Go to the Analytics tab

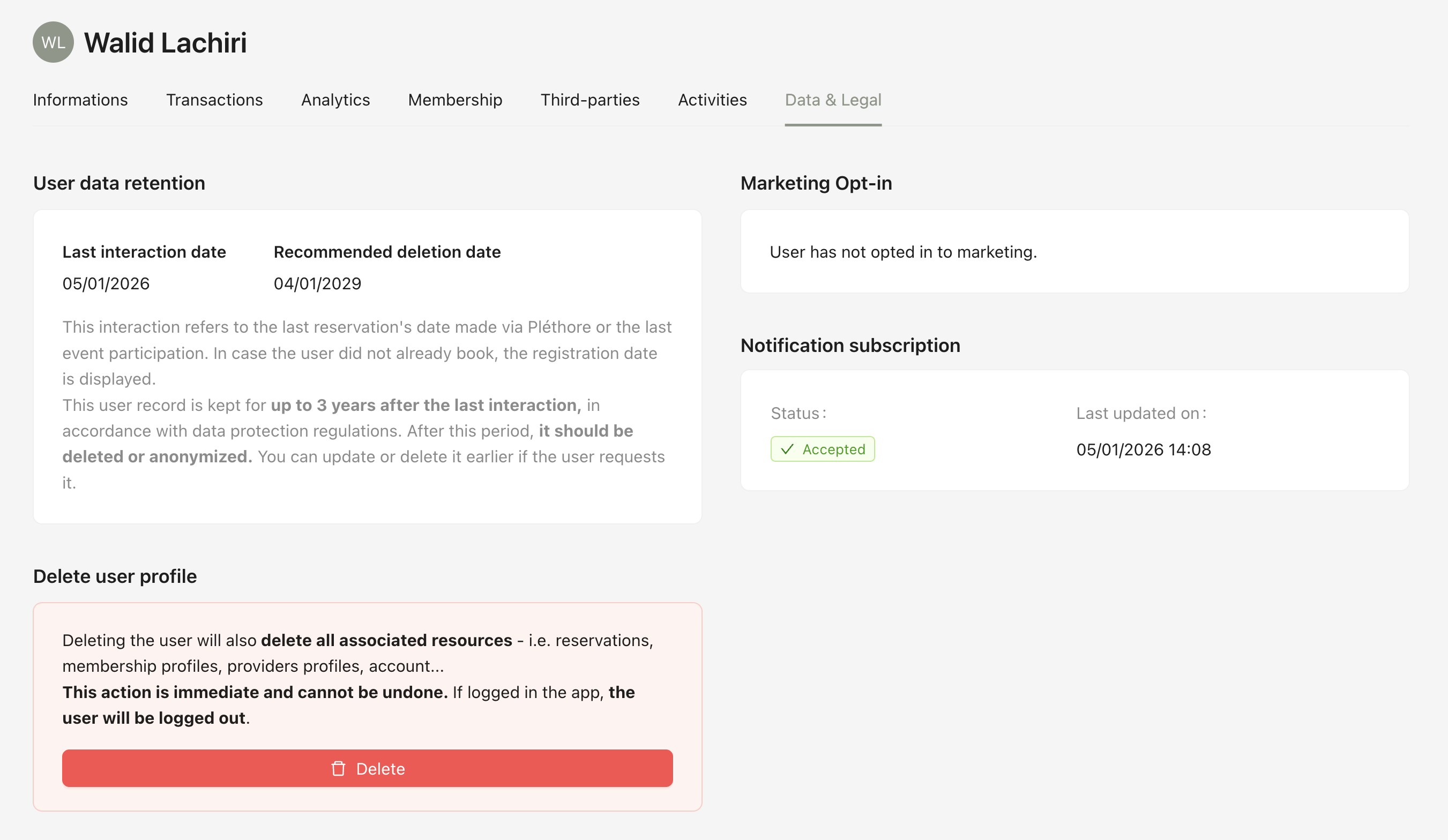click(335, 100)
